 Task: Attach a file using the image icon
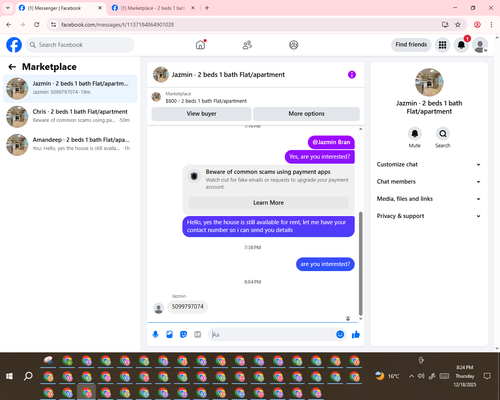click(x=169, y=334)
